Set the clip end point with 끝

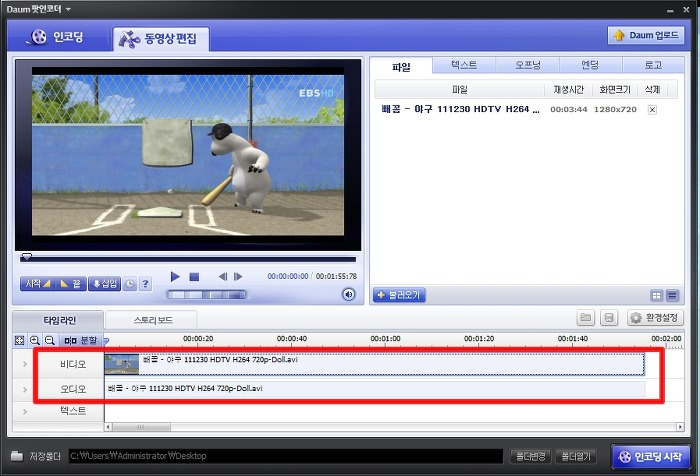(x=71, y=284)
